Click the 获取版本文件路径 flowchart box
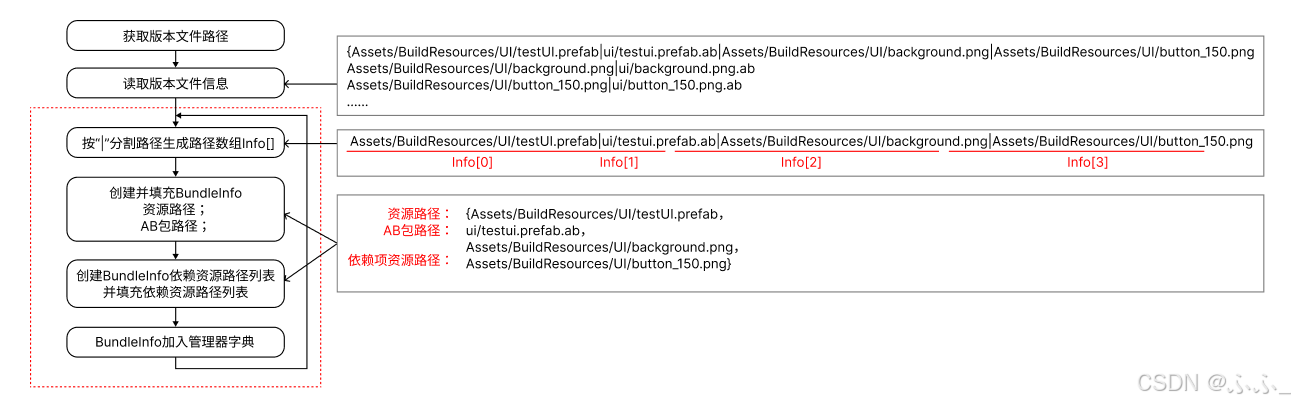1295x404 pixels. (x=176, y=37)
